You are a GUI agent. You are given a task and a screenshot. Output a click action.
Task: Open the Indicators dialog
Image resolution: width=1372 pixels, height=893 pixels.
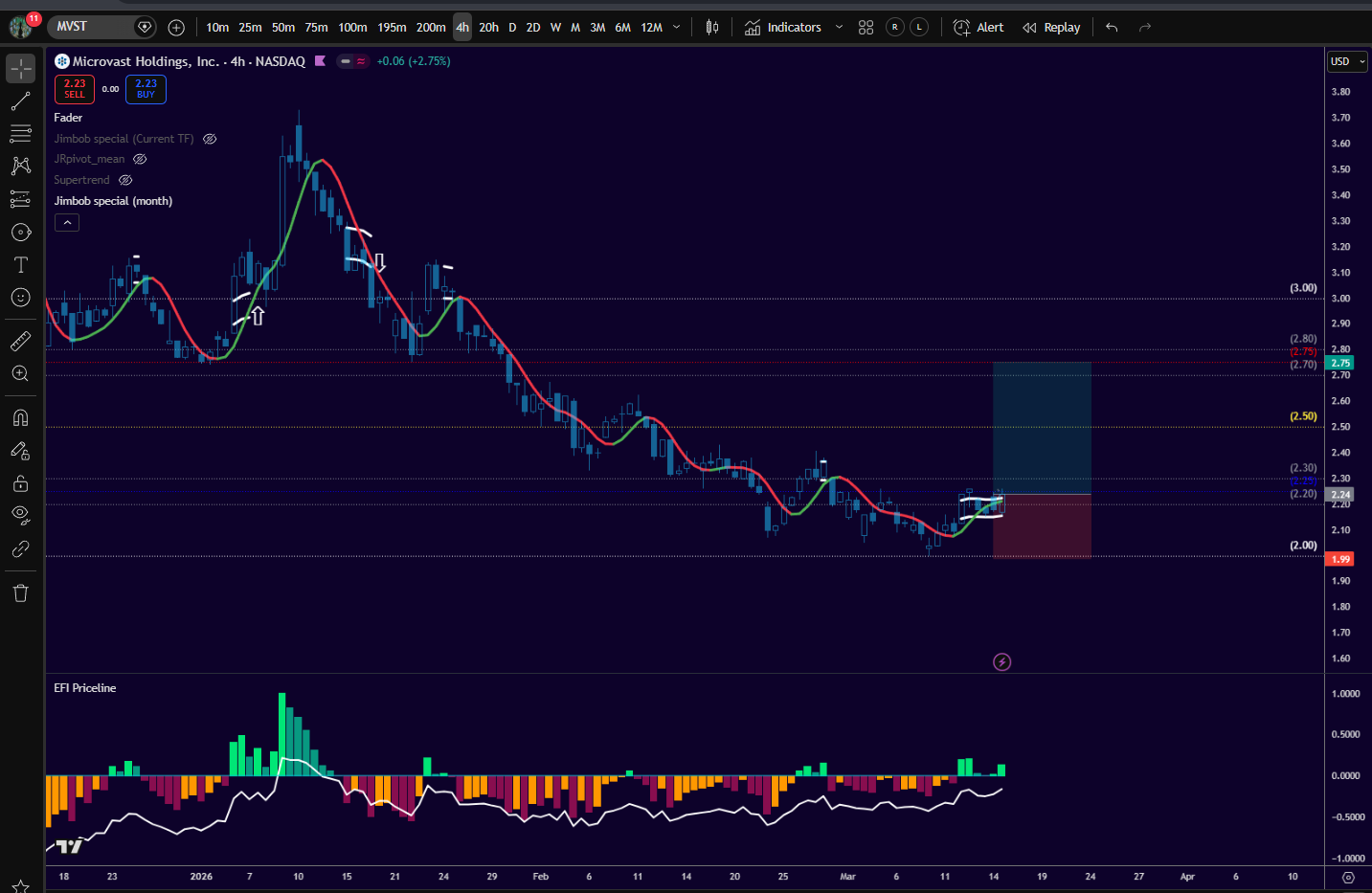click(x=784, y=28)
